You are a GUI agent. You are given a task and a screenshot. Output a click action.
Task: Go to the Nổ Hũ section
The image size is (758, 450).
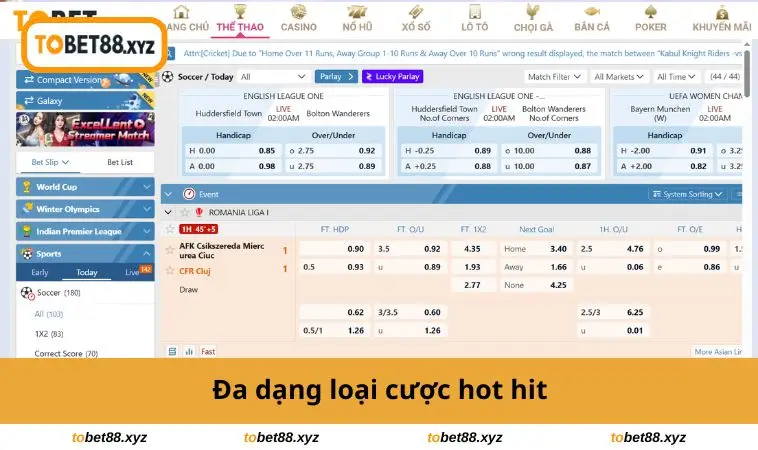[357, 18]
